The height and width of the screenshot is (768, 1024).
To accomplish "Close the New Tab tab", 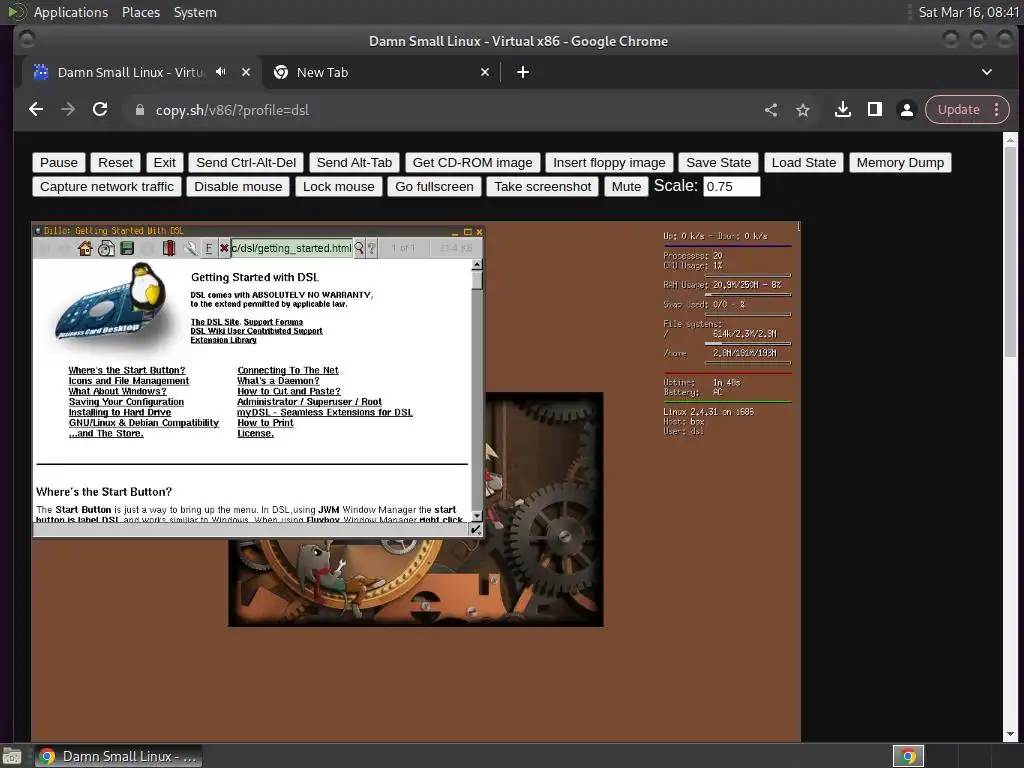I will point(485,72).
